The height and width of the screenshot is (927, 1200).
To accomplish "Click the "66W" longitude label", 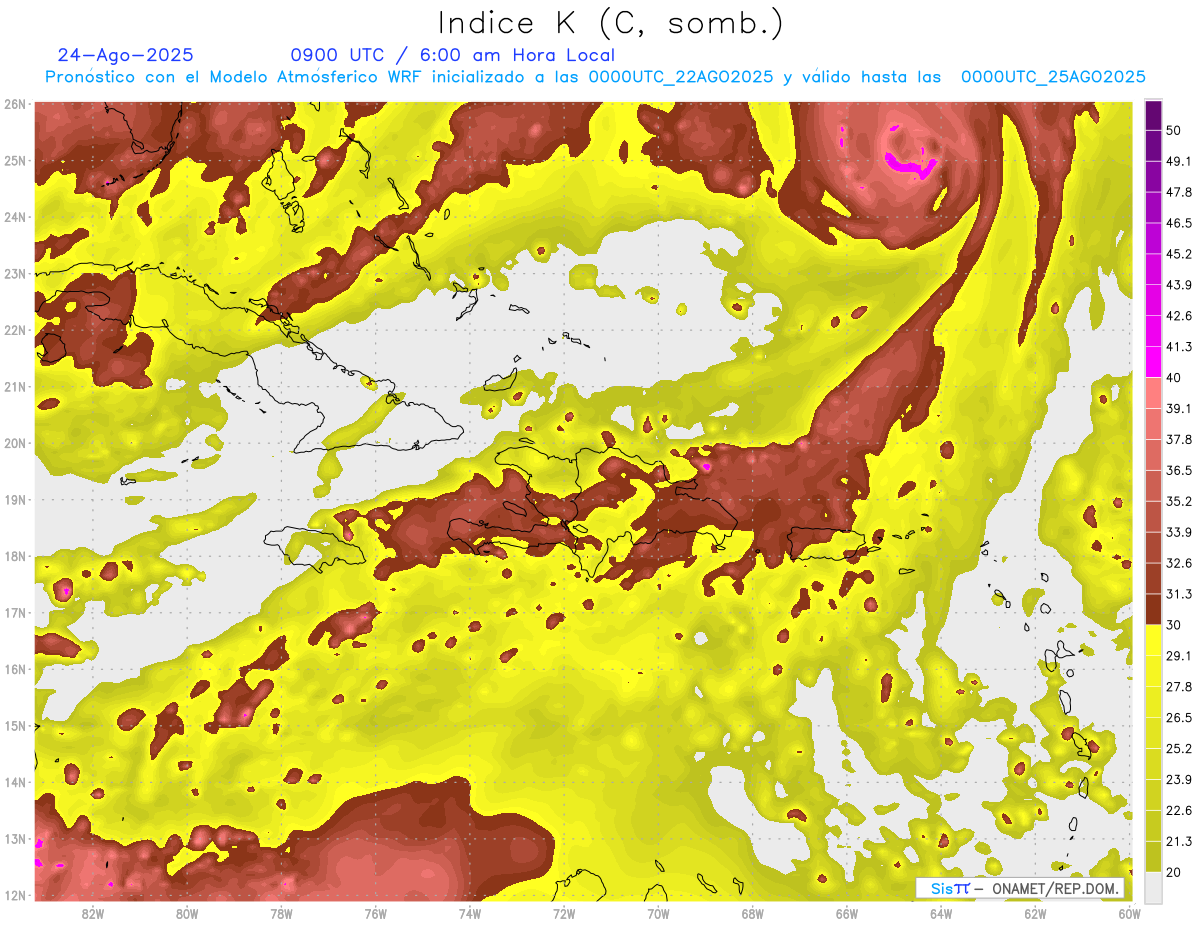I will [847, 914].
